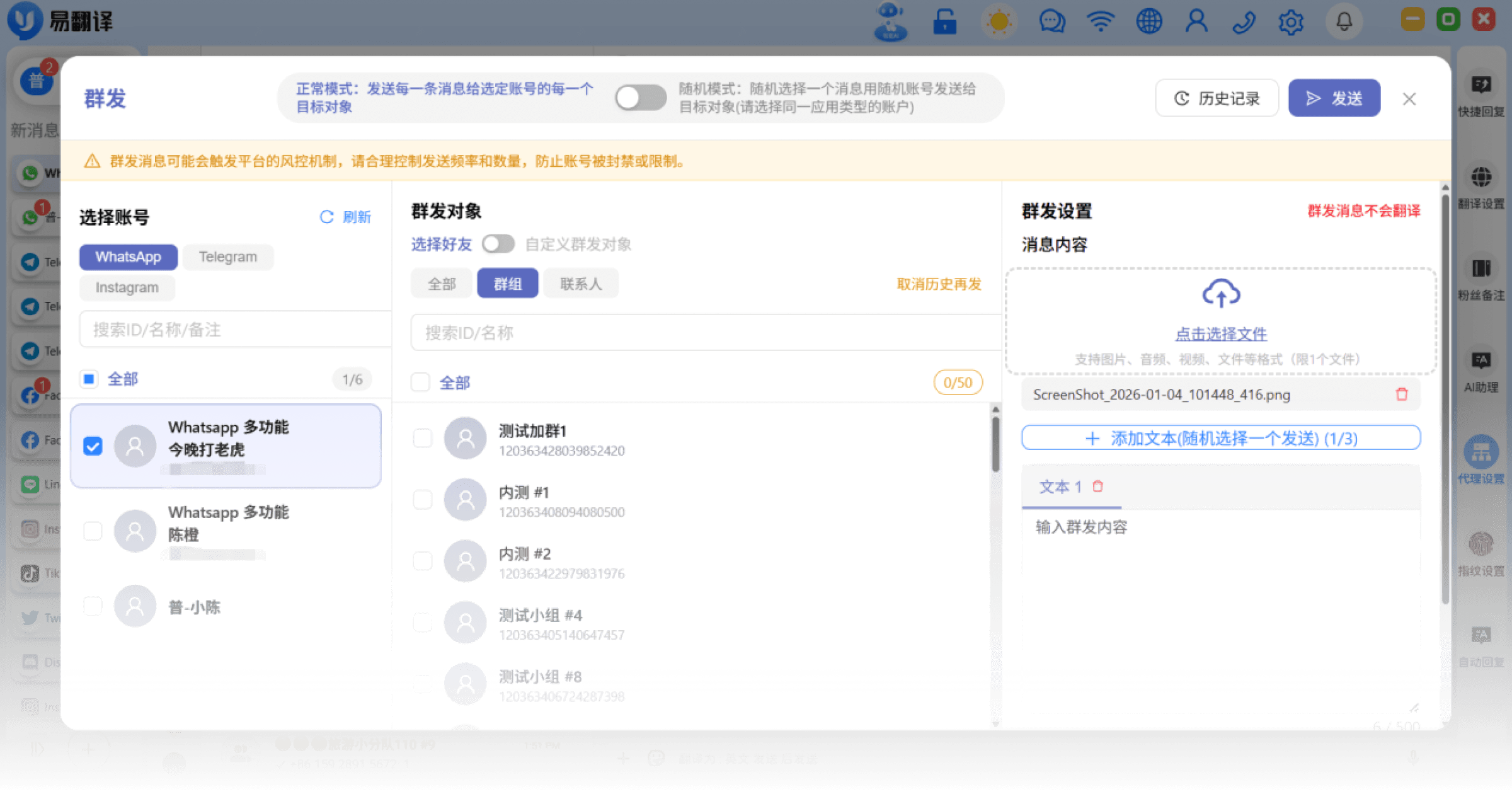Click 点击选择文件 link
The width and height of the screenshot is (1512, 794).
point(1221,333)
